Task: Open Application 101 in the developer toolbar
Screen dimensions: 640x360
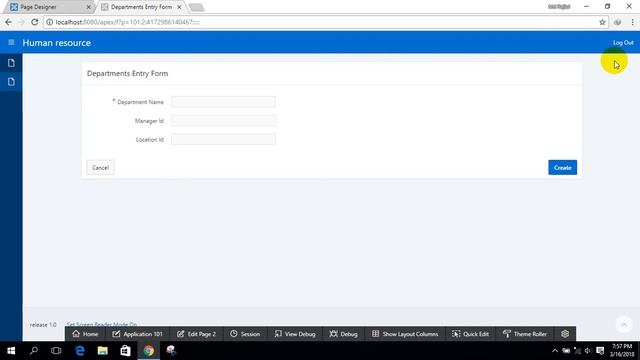Action: coord(138,334)
